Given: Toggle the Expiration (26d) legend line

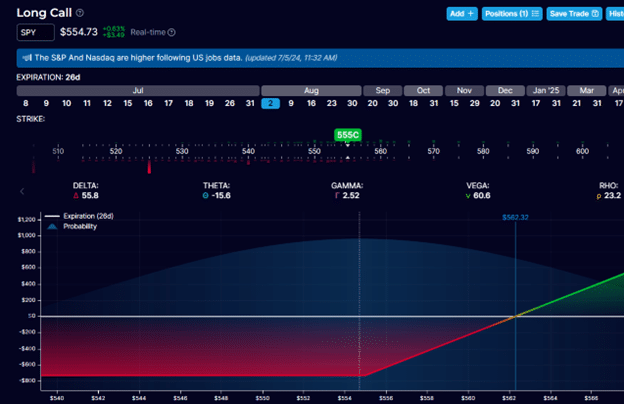Looking at the screenshot, I should [x=80, y=217].
